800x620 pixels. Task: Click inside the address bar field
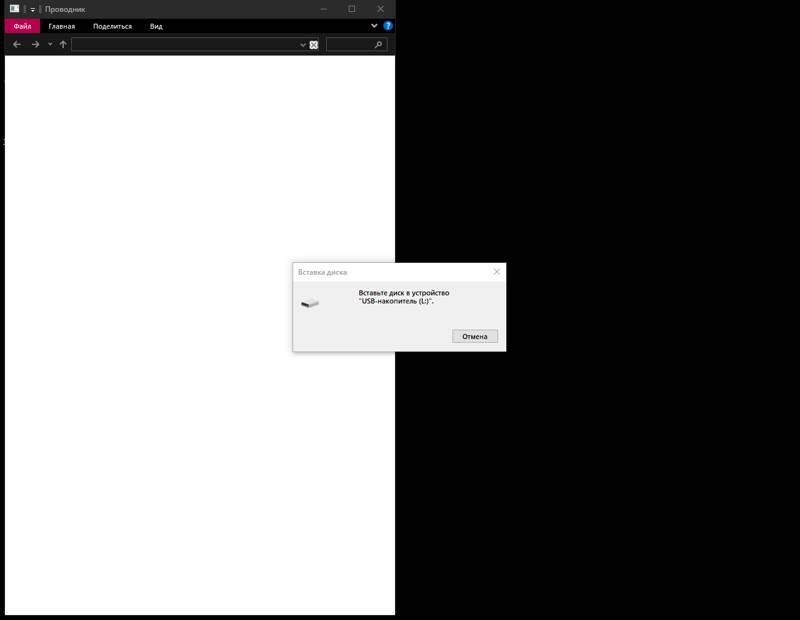[x=185, y=45]
